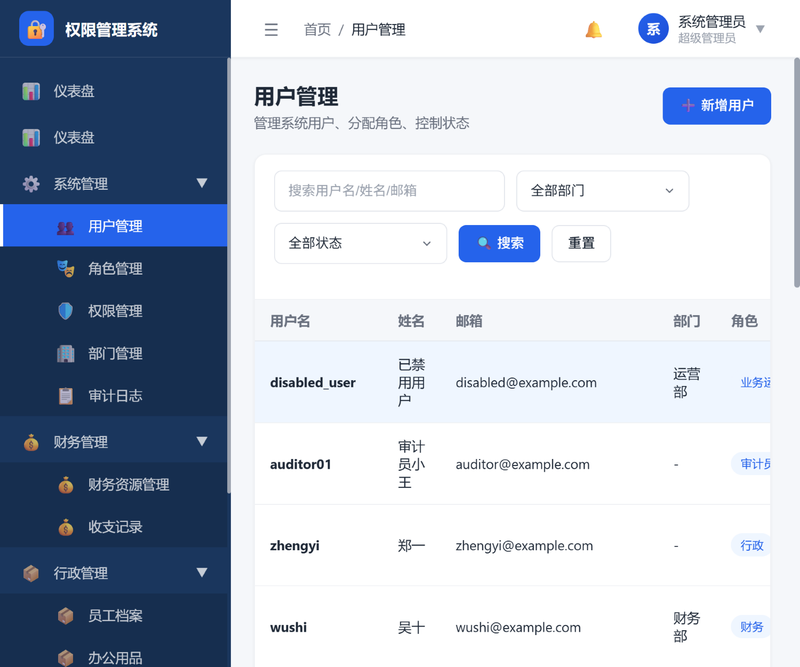800x667 pixels.
Task: Click the notification bell icon
Action: (x=593, y=30)
